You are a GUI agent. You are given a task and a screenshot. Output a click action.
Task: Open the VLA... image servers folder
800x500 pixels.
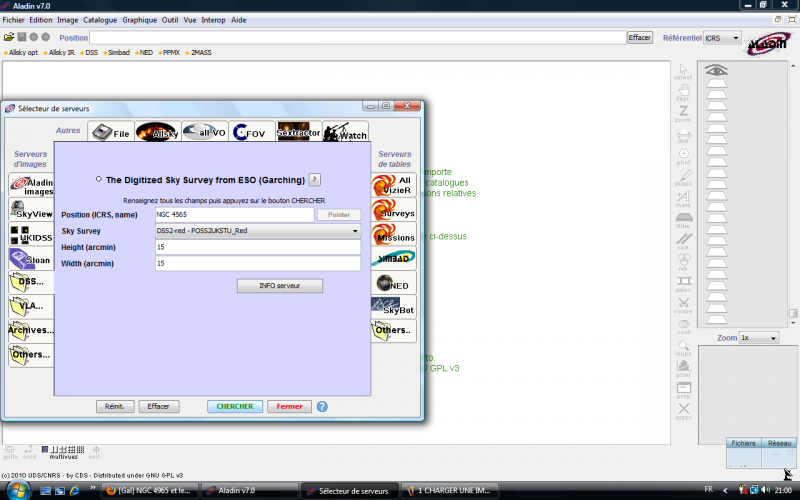[x=32, y=307]
